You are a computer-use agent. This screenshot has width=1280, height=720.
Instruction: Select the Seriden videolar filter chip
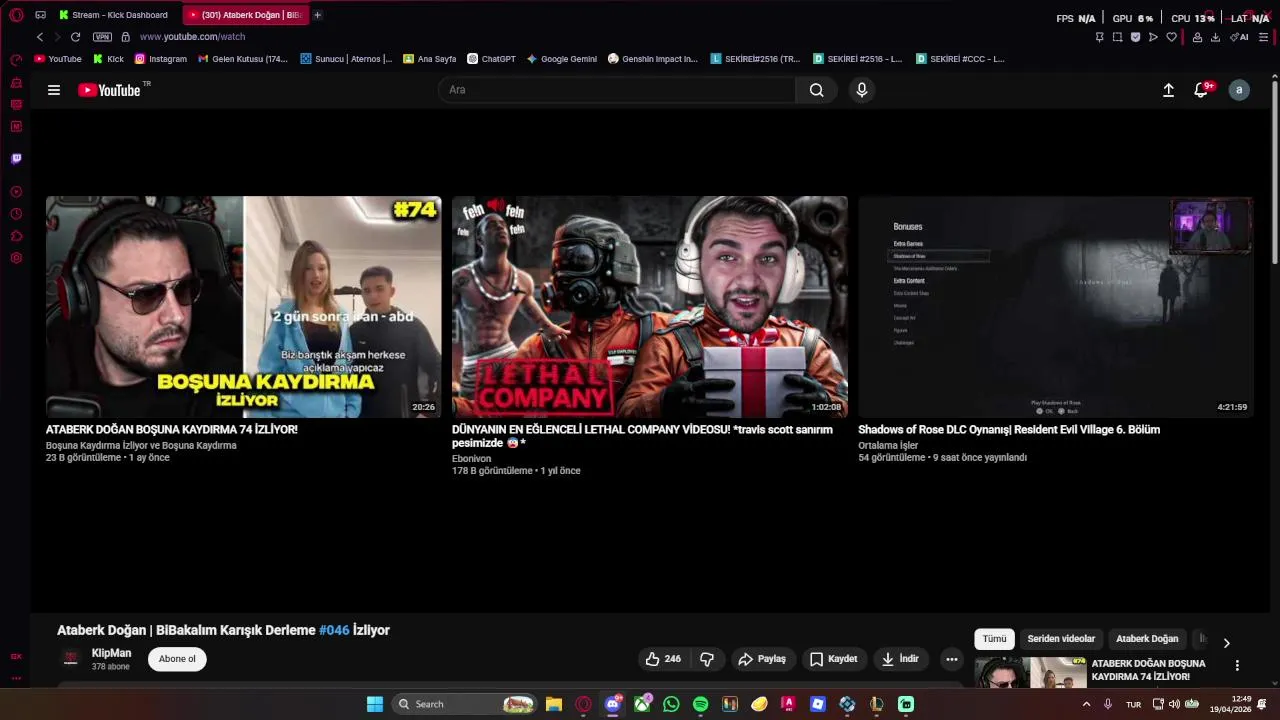pos(1061,639)
